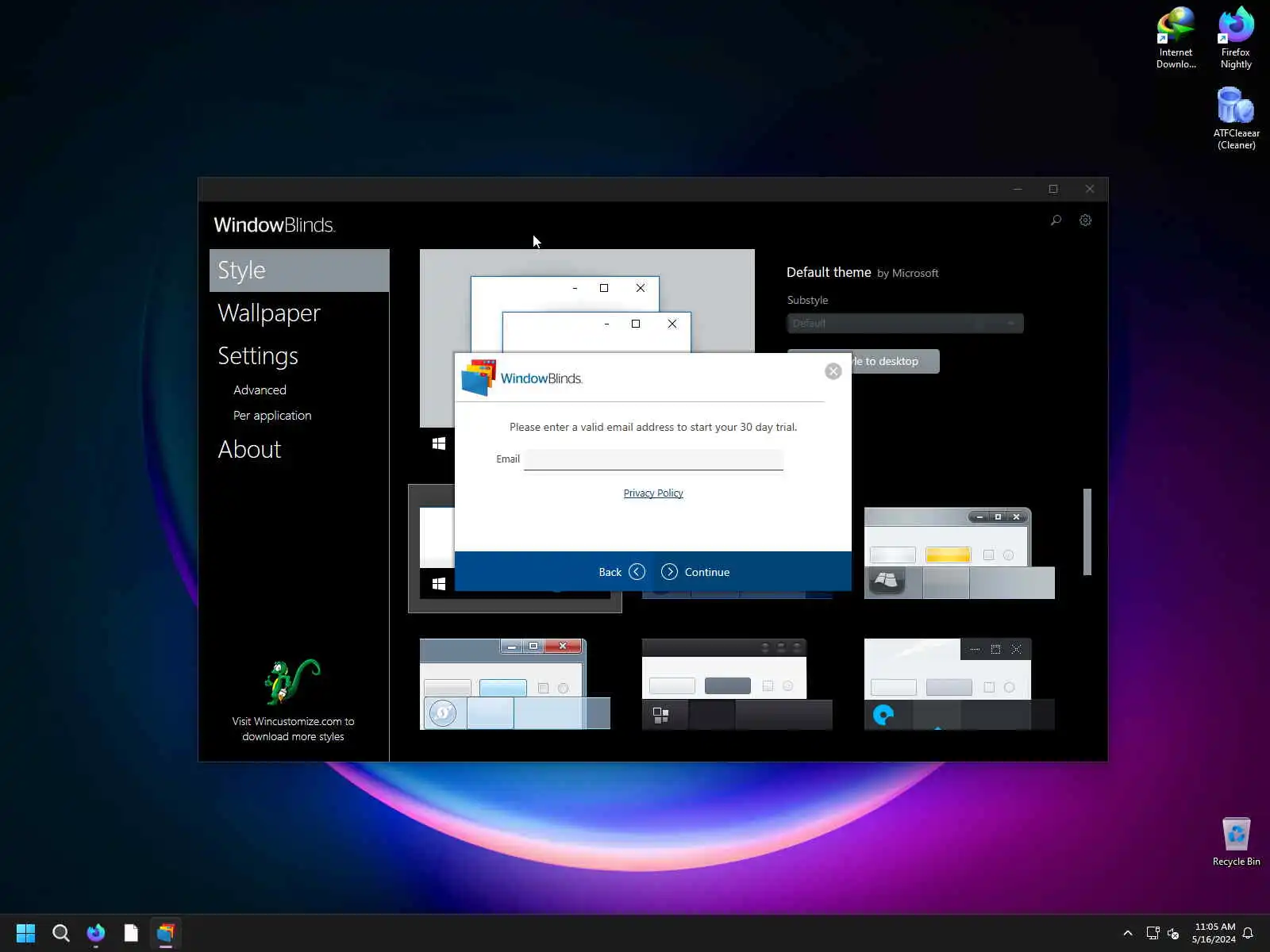Open the taskbar clock and date
The image size is (1270, 952).
tap(1214, 933)
